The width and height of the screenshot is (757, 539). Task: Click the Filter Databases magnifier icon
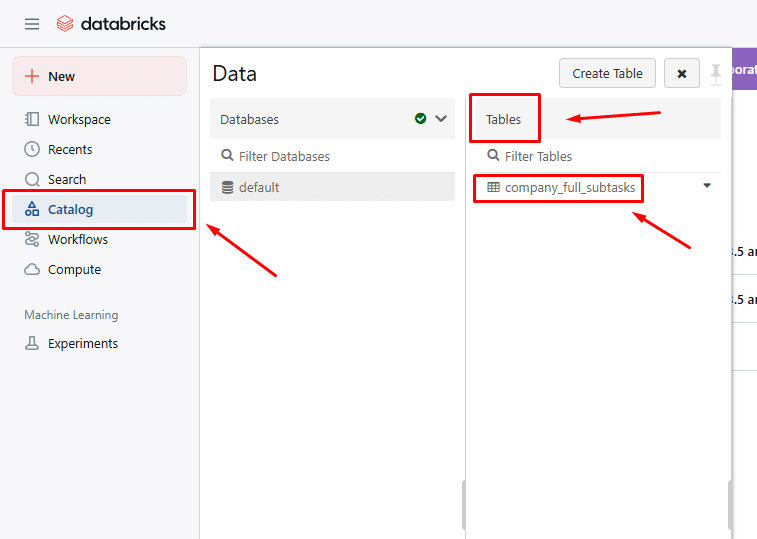(227, 155)
